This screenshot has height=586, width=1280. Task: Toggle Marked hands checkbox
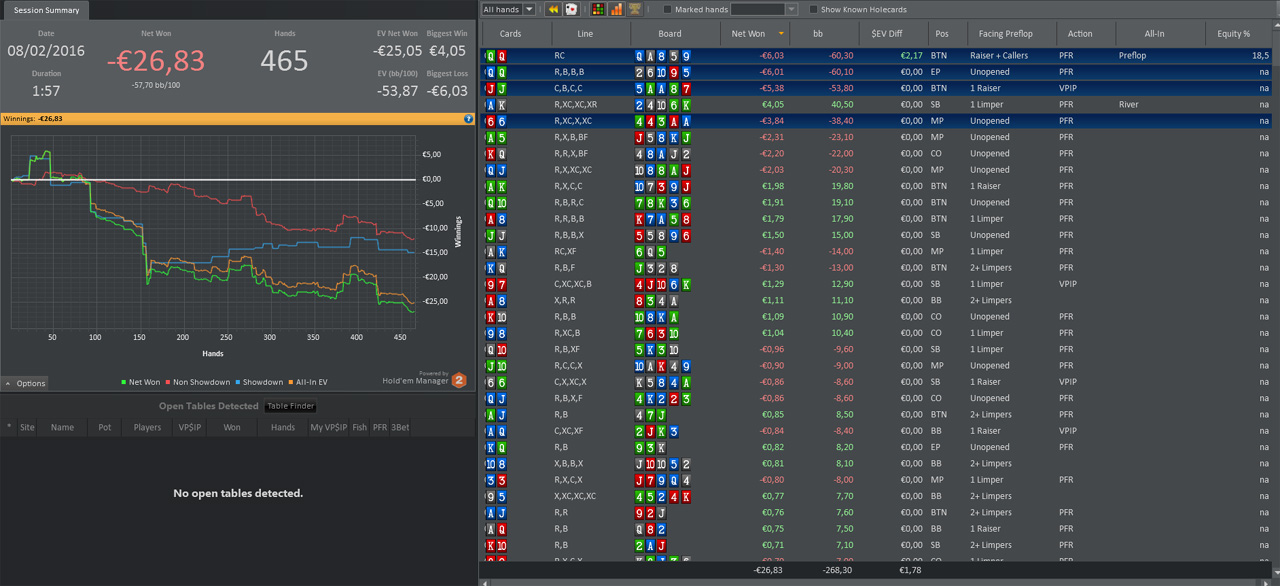[x=667, y=9]
